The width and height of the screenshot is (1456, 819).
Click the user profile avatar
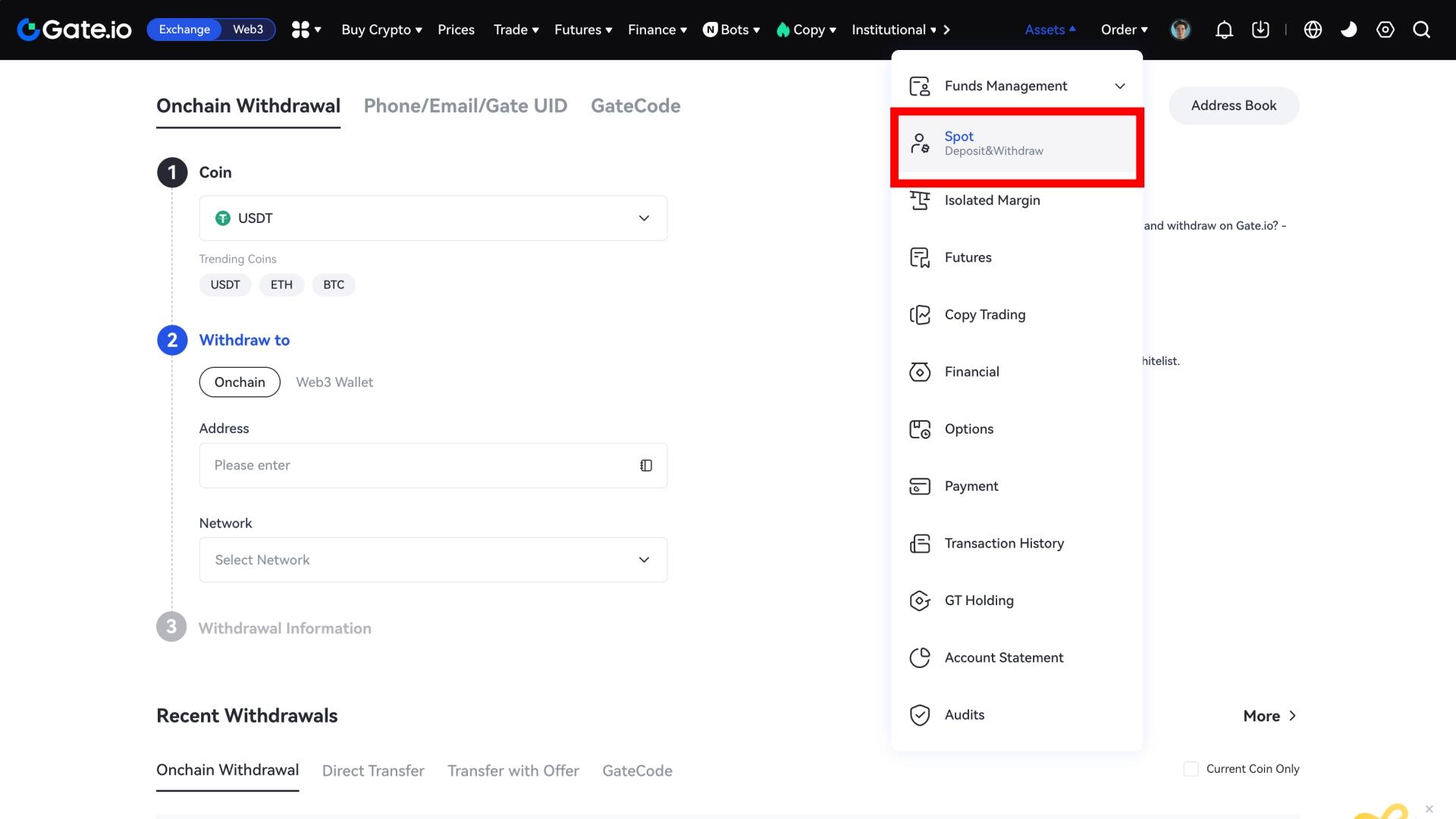pos(1181,30)
